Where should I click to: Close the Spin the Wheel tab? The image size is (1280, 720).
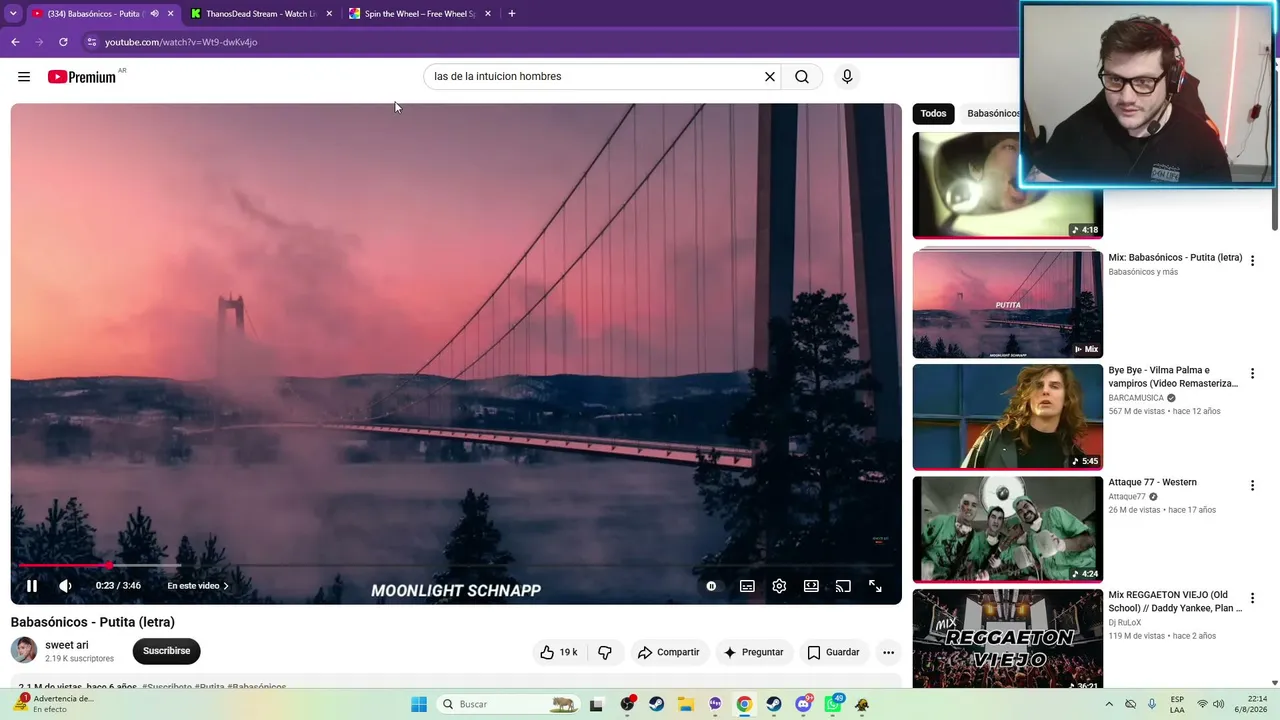(x=488, y=14)
